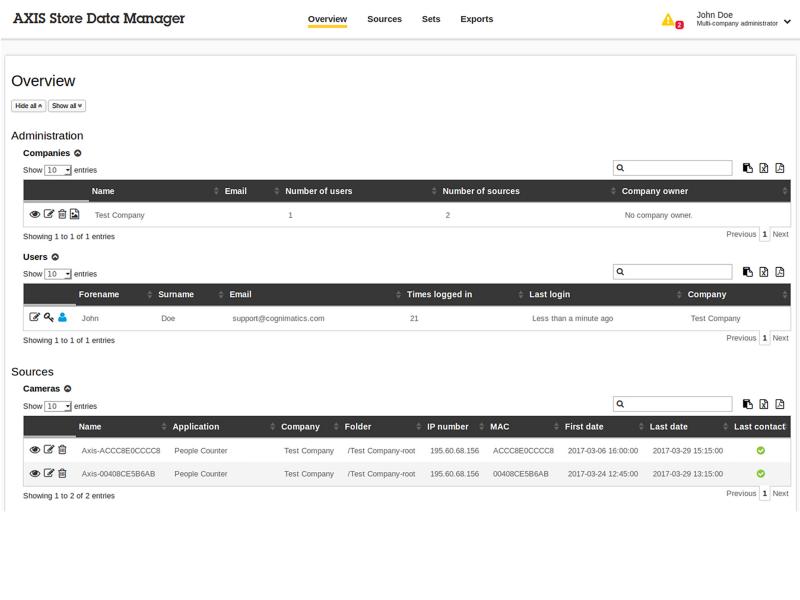
Task: Sort Users by Surname column
Action: (x=176, y=294)
